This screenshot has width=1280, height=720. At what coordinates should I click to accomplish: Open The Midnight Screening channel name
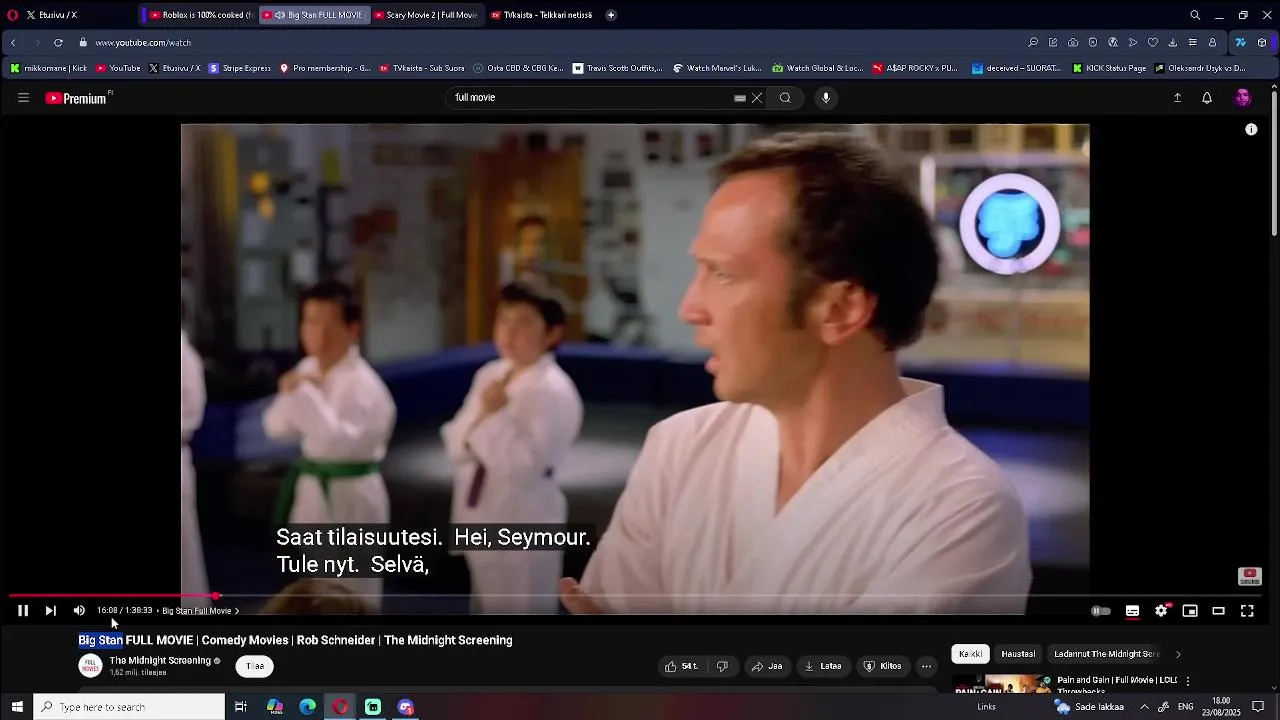point(160,661)
